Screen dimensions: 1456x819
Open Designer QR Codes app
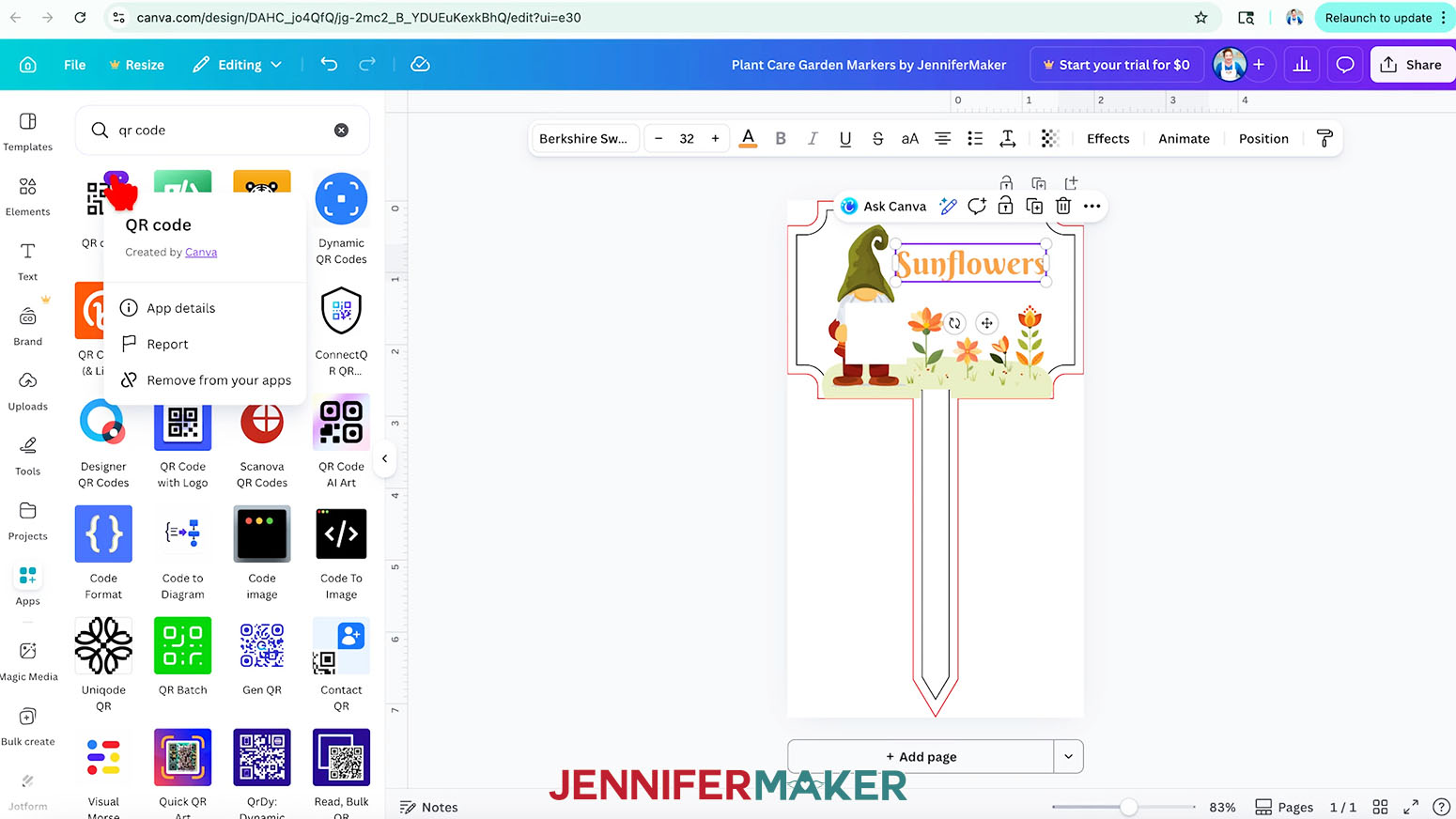[x=103, y=443]
